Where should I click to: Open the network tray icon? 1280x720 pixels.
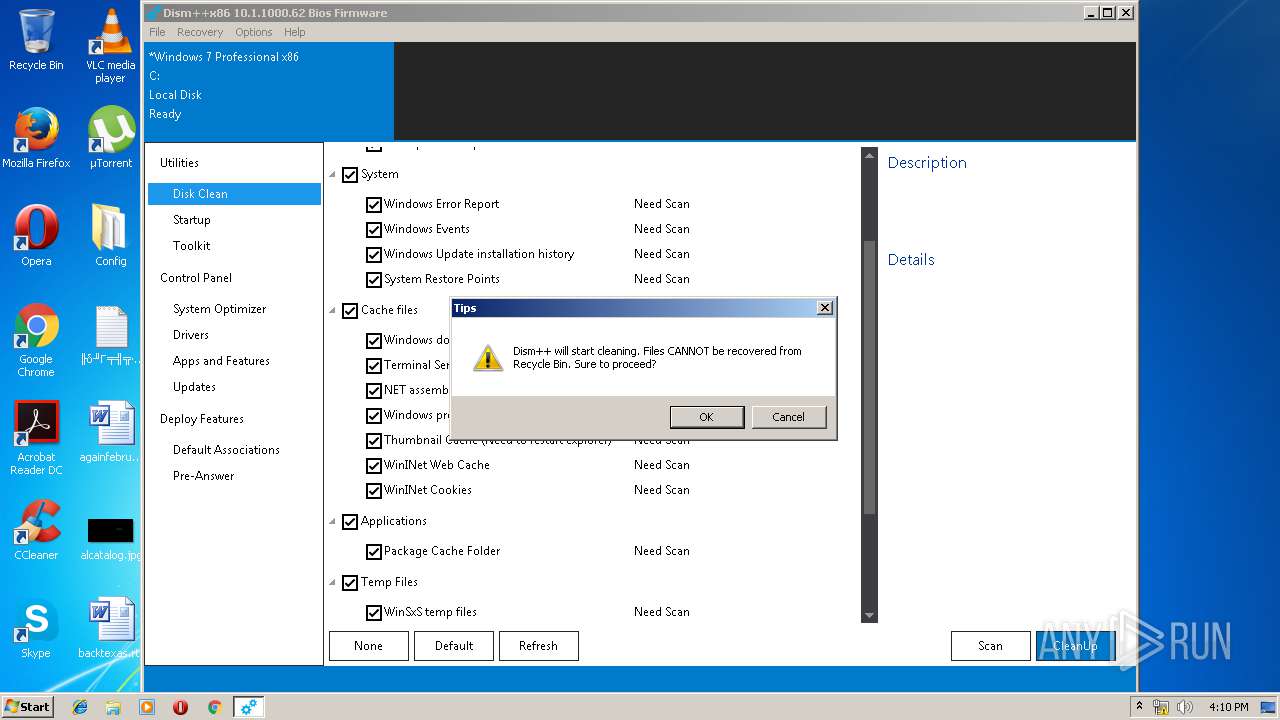pos(1161,707)
